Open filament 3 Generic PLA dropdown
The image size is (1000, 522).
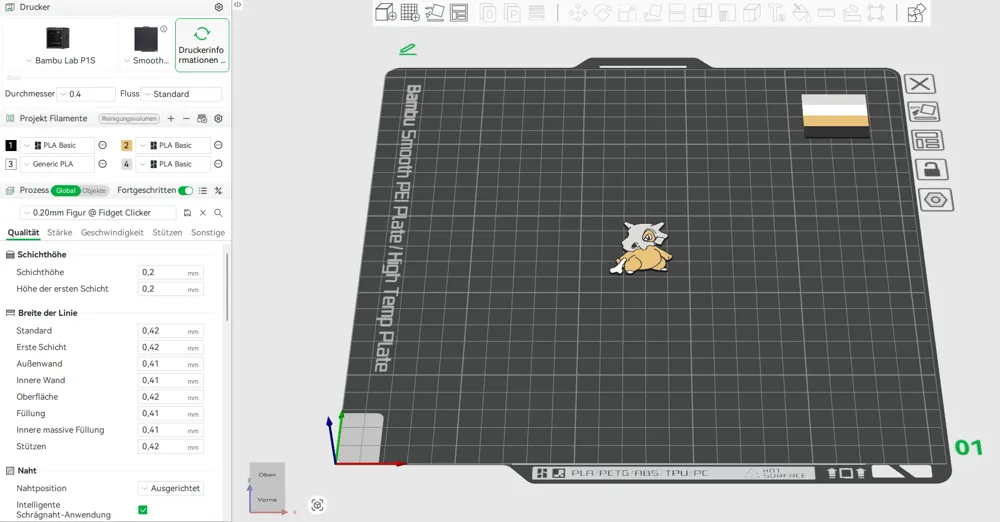57,164
